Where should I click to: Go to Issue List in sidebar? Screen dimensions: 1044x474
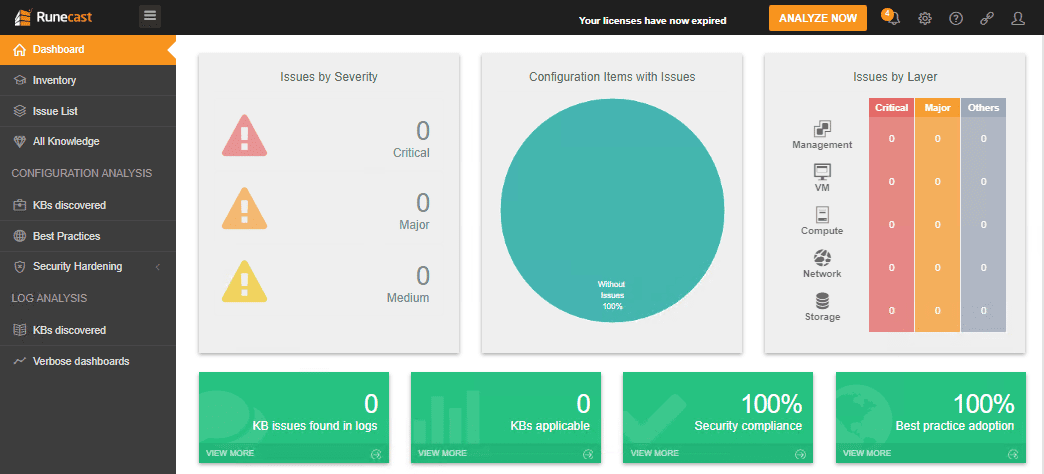pyautogui.click(x=55, y=111)
